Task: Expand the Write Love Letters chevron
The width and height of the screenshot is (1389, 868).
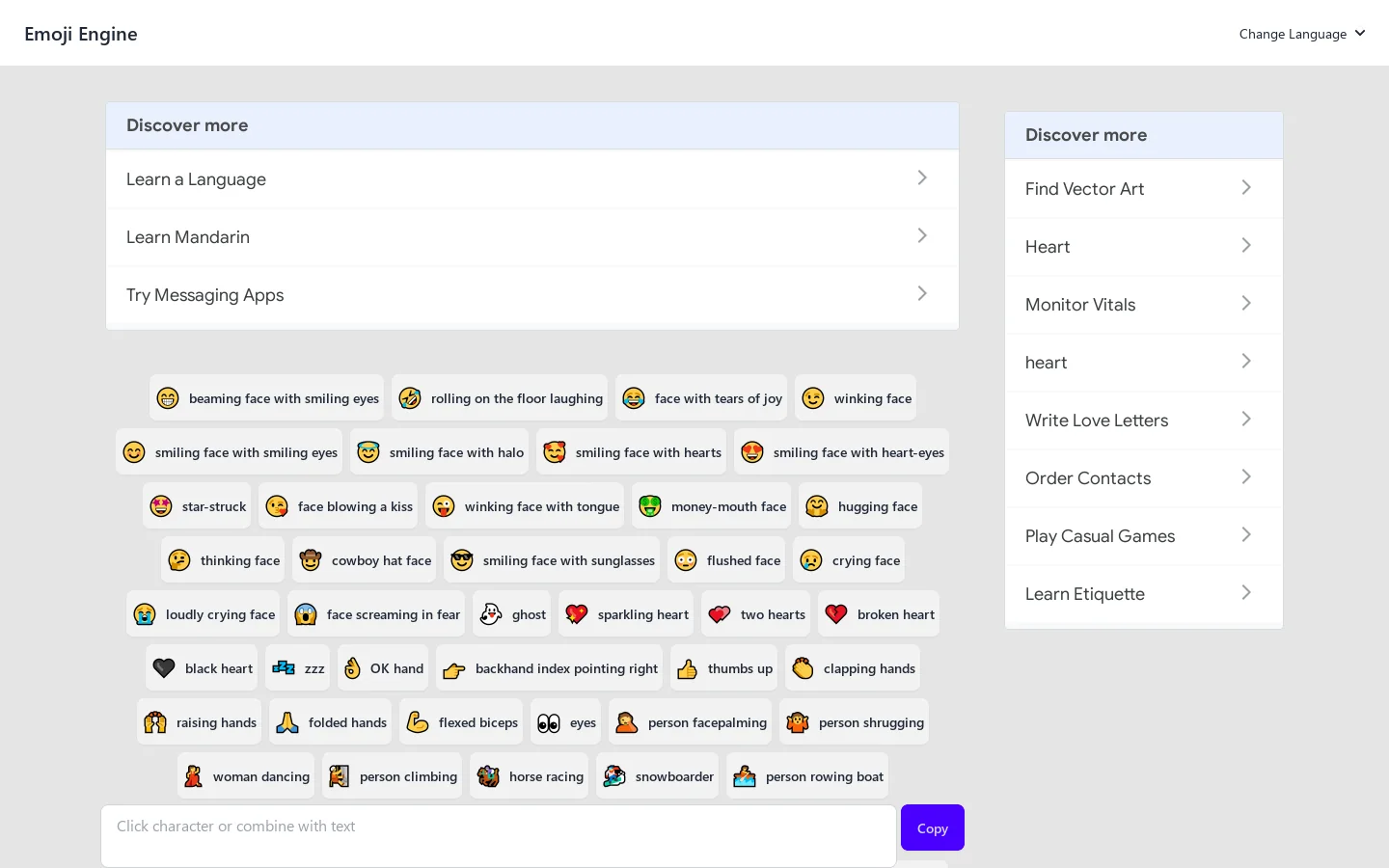Action: tap(1246, 420)
